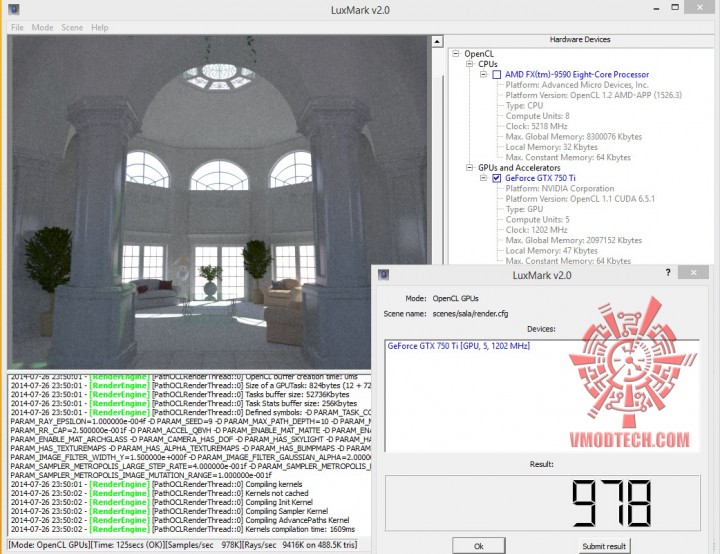The width and height of the screenshot is (720, 554).
Task: Click the 'Compute Units: 5' row
Action: (x=537, y=220)
